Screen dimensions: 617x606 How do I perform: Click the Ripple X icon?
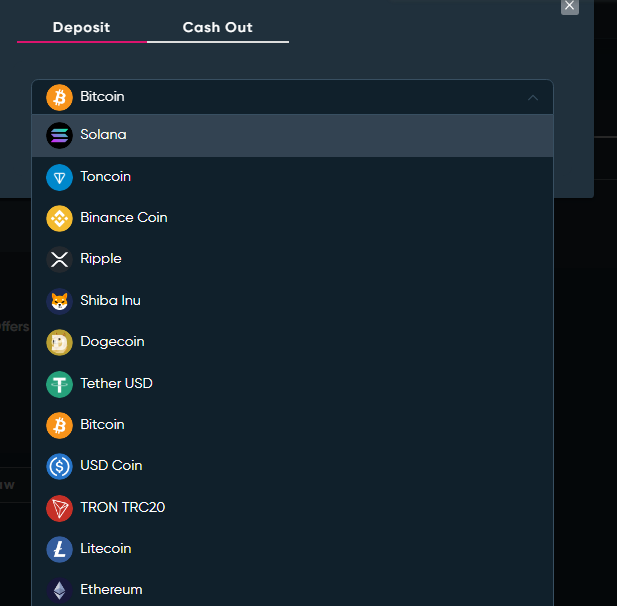59,259
